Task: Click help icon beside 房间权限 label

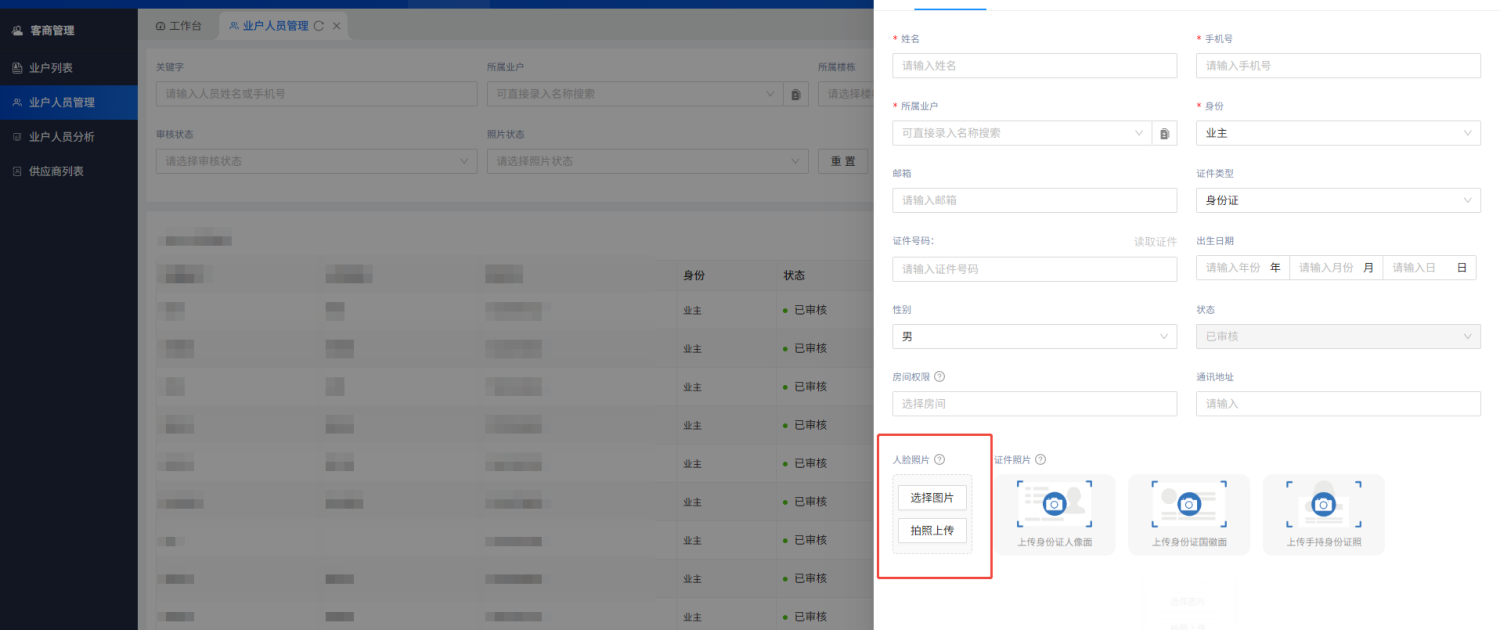Action: [x=940, y=377]
